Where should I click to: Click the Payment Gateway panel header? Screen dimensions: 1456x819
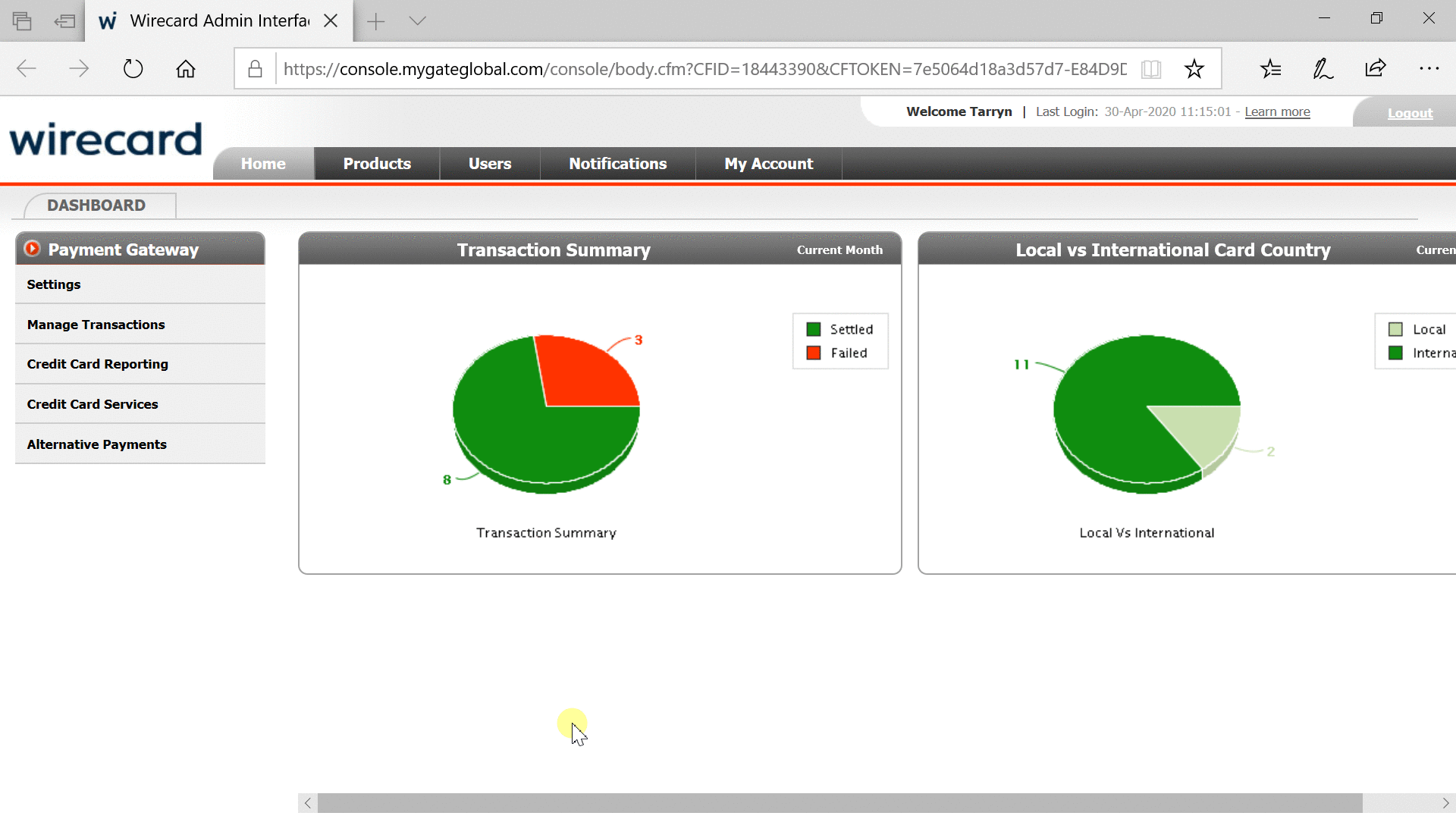[140, 249]
